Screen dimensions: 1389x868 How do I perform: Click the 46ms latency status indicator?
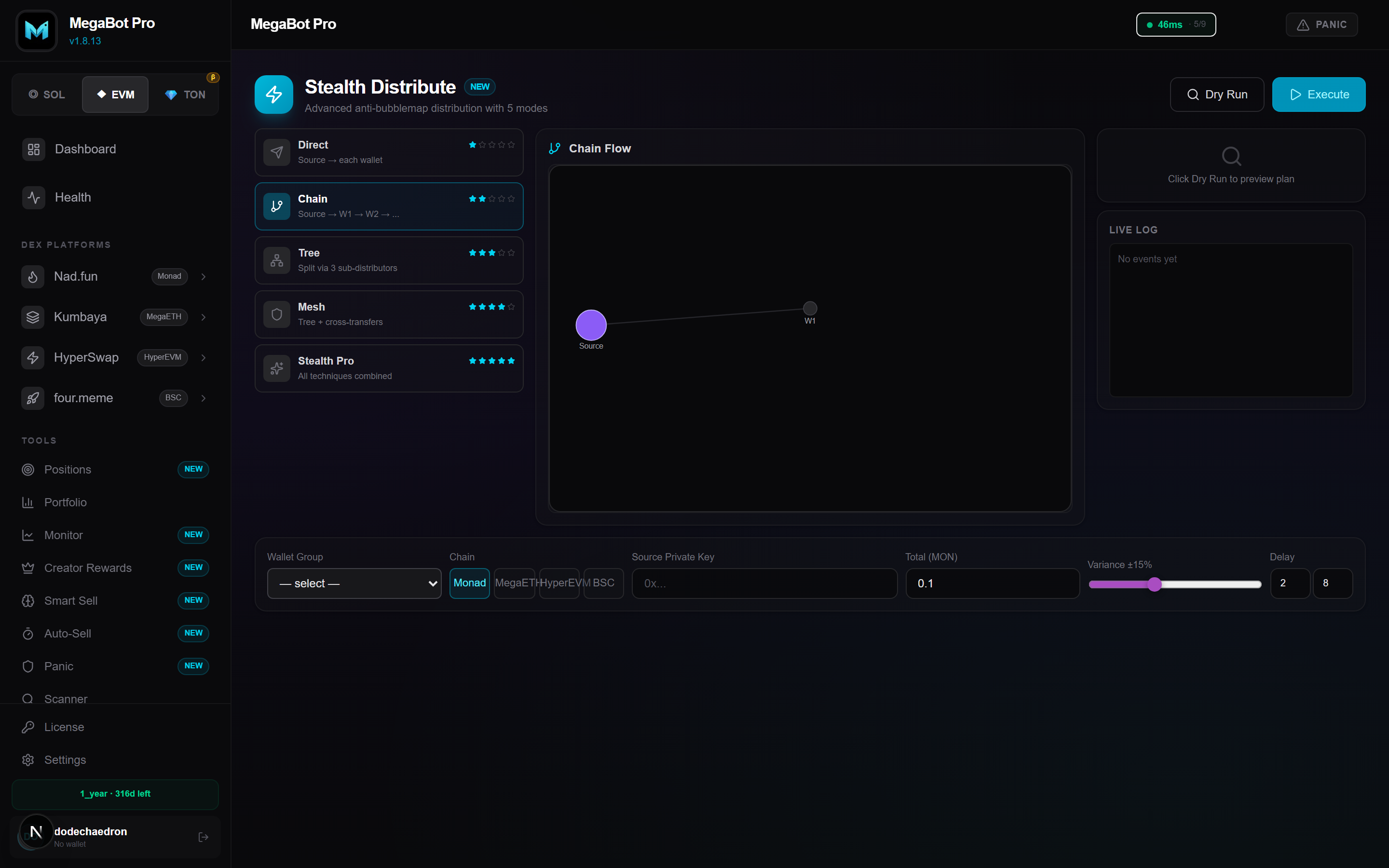pos(1175,25)
